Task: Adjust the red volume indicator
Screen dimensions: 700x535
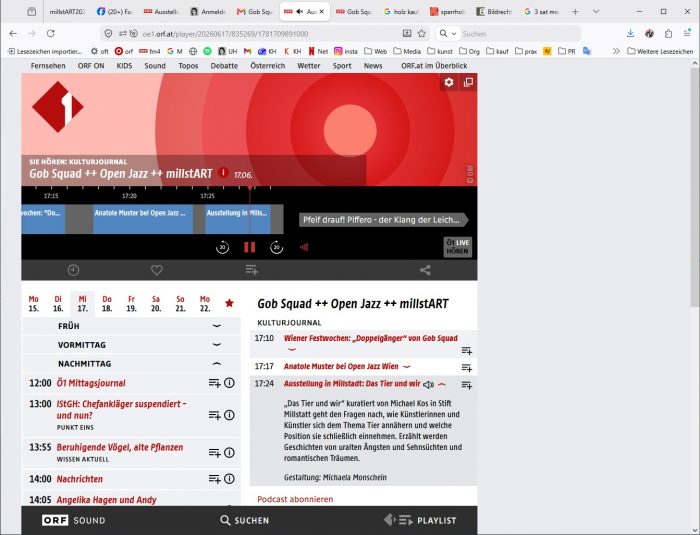Action: click(304, 247)
